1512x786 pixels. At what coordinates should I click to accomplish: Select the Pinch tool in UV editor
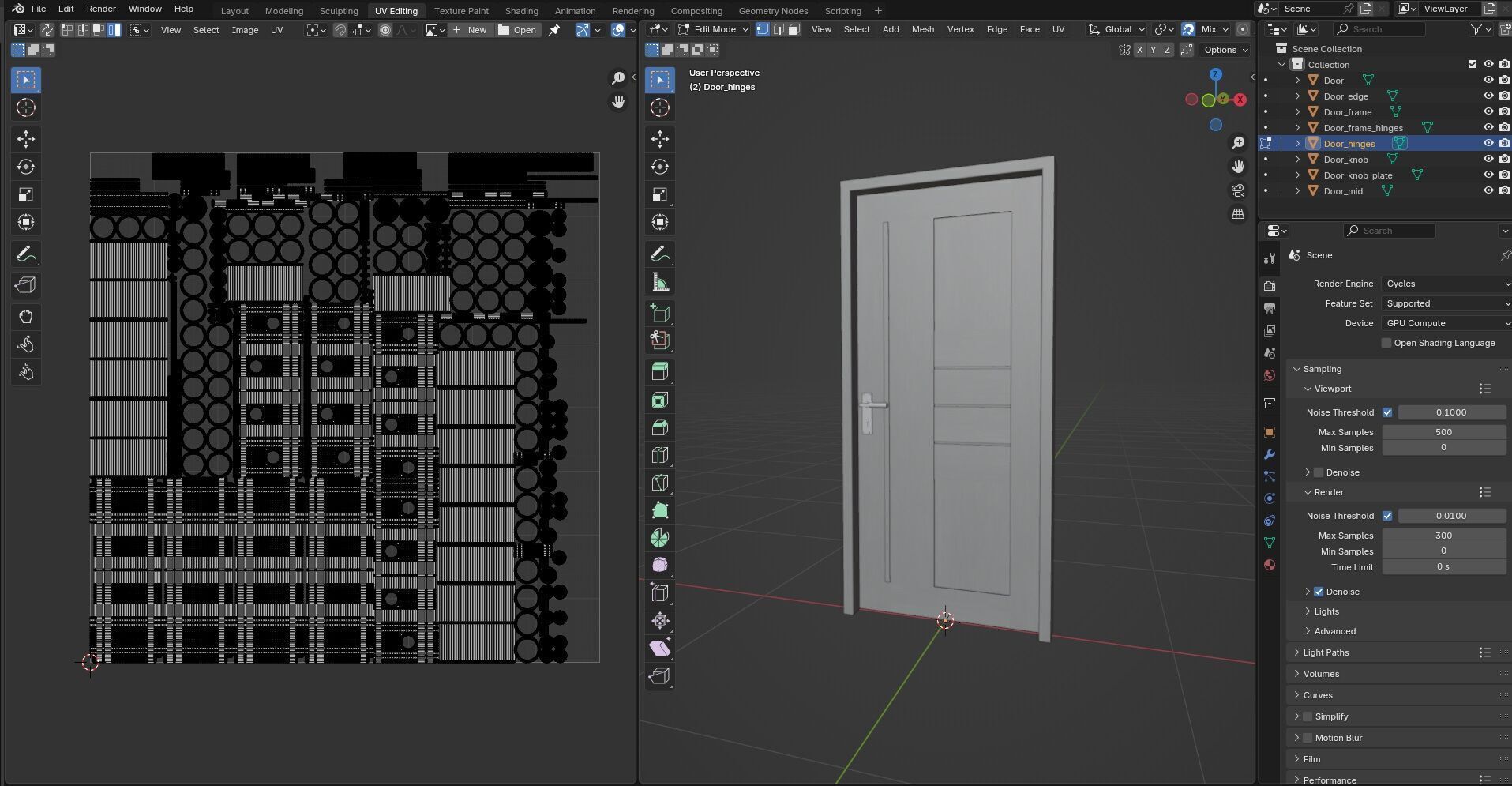tap(26, 373)
